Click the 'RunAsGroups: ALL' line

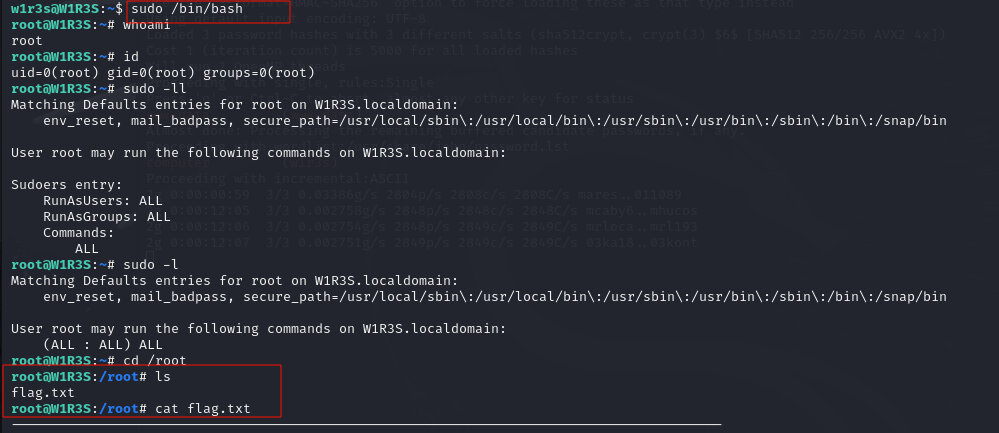[106, 216]
